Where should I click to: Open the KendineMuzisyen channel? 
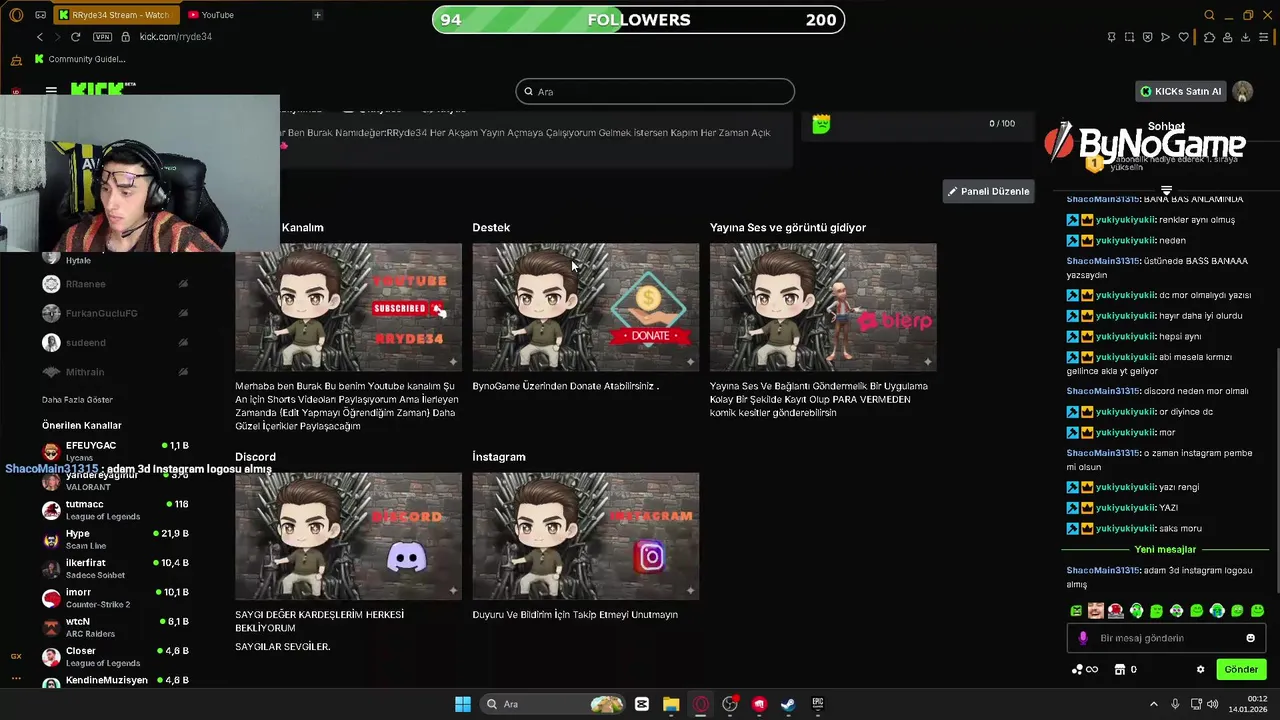[x=115, y=681]
